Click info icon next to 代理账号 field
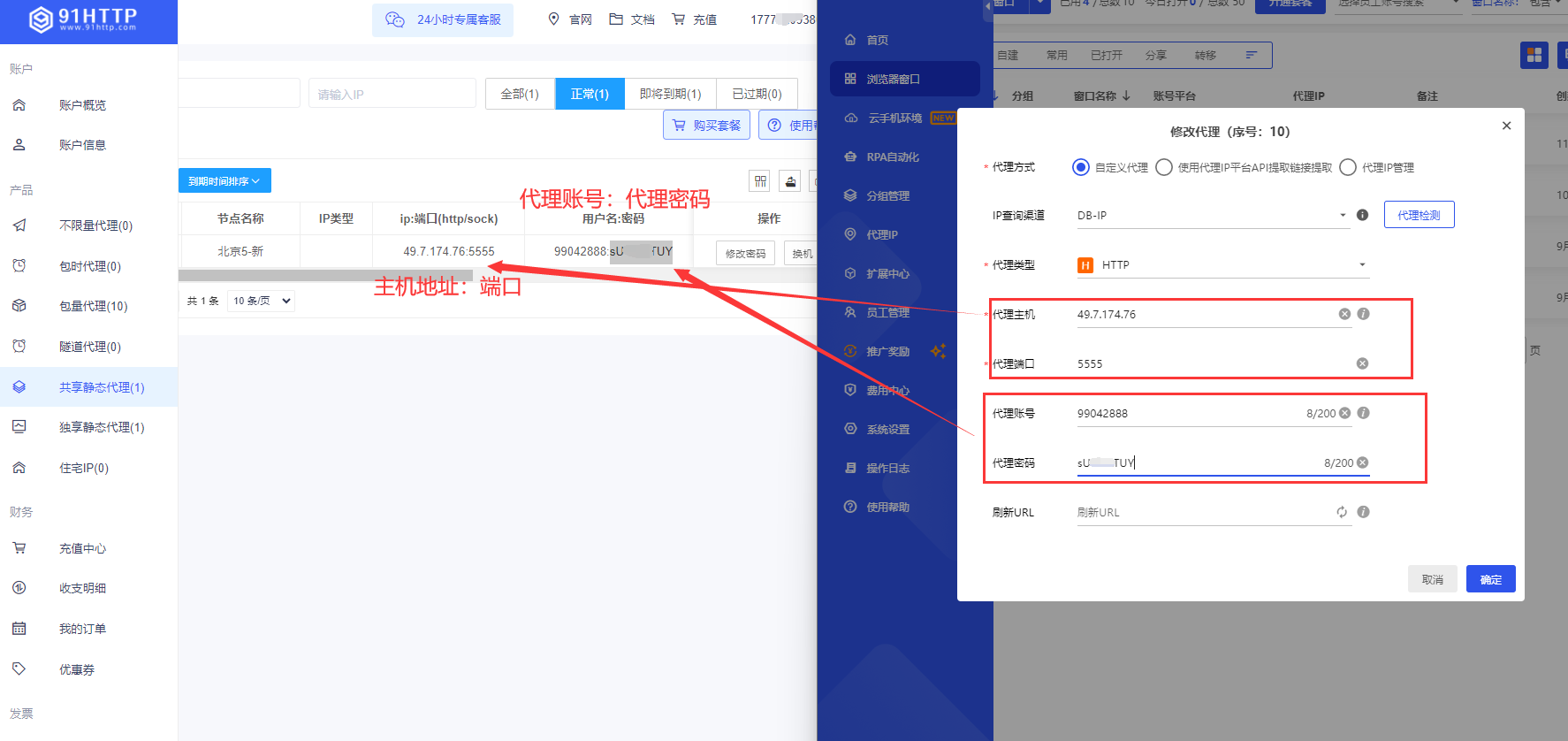This screenshot has height=741, width=1568. (x=1363, y=413)
